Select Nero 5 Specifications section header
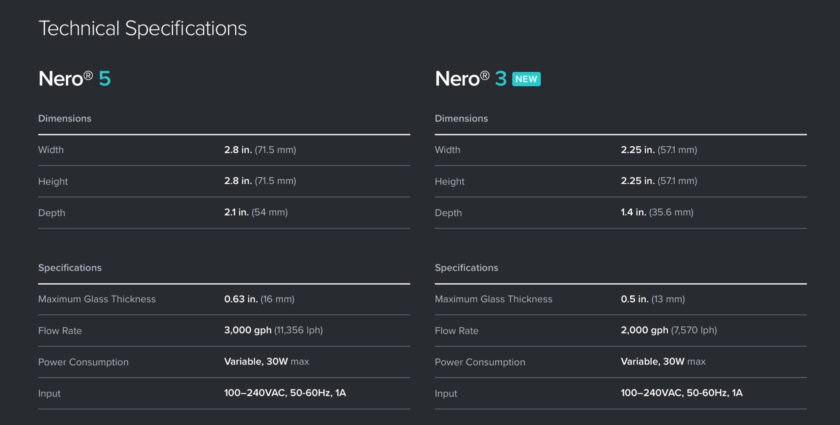The image size is (840, 425). pyautogui.click(x=70, y=268)
